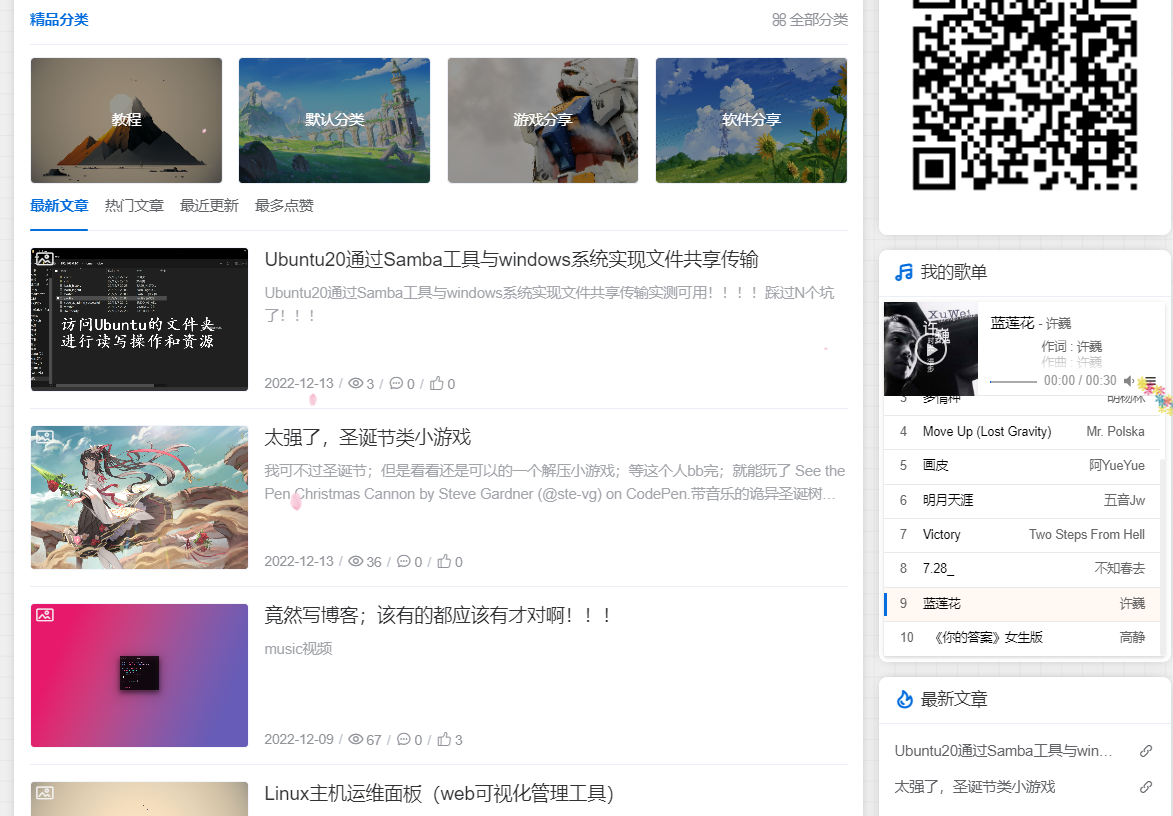Screen dimensions: 1173x816
Task: Switch to the 热门文章 tab
Action: pos(134,205)
